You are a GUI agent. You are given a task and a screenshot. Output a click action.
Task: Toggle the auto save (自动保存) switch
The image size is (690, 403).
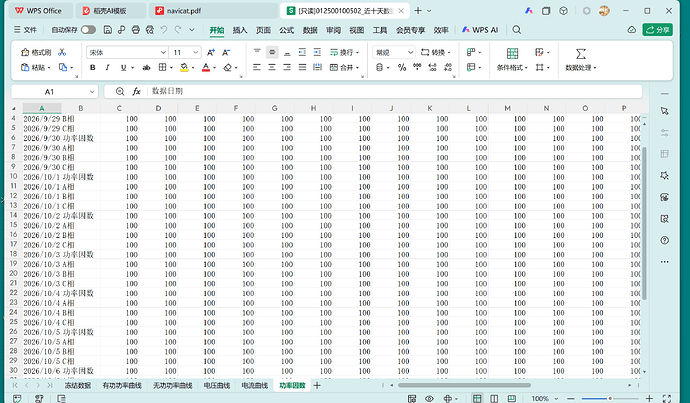pyautogui.click(x=88, y=29)
